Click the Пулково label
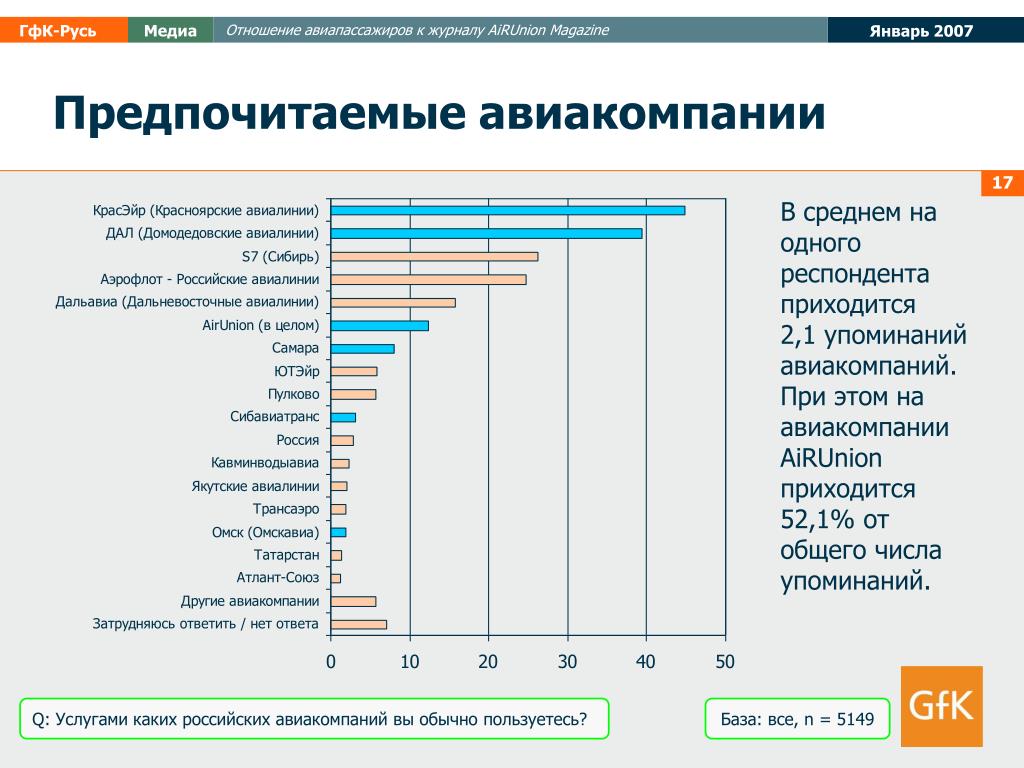This screenshot has width=1024, height=768. click(293, 394)
